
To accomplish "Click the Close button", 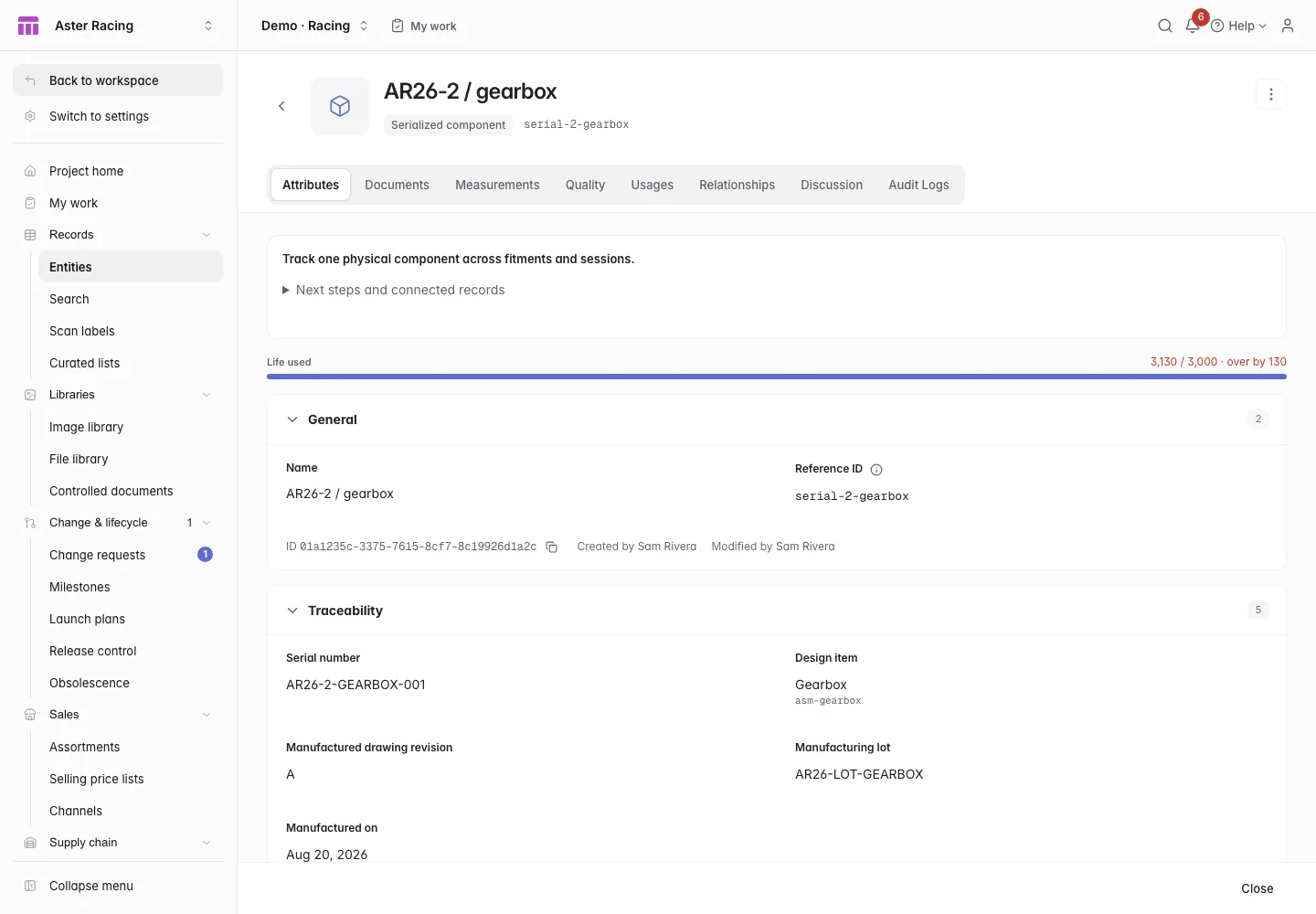I will (1257, 888).
